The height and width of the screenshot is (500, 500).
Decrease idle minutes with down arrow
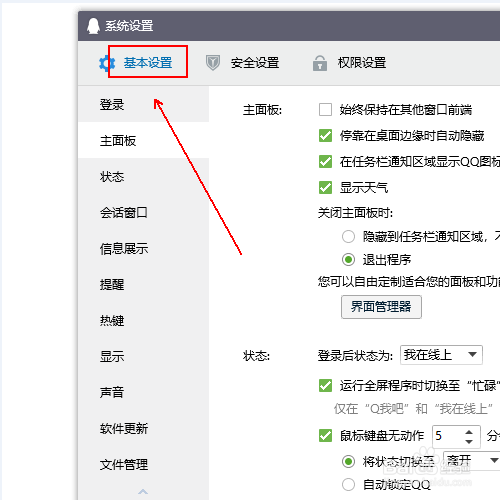(x=469, y=442)
